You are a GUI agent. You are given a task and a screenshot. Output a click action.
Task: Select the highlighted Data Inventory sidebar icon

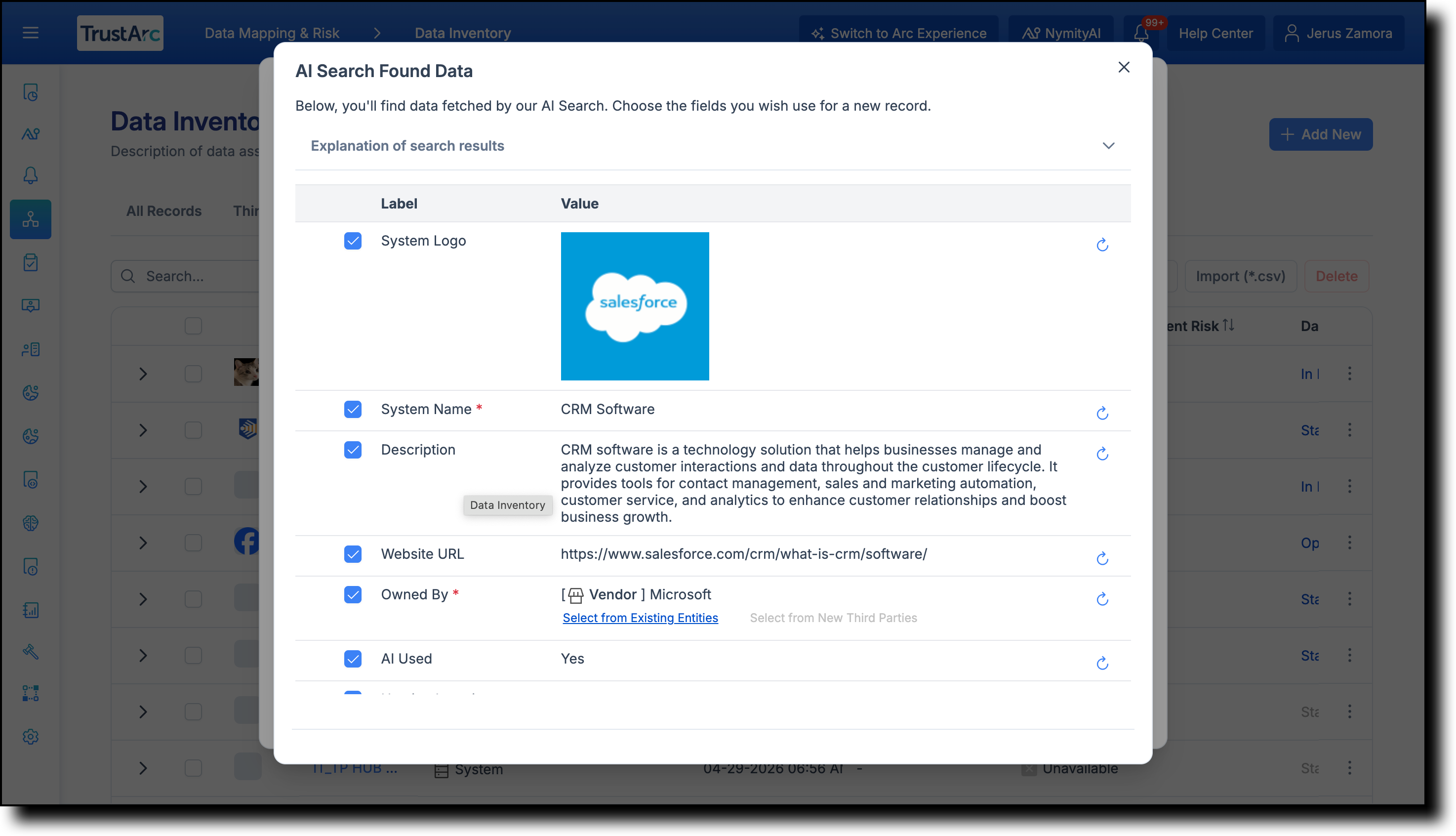[31, 219]
